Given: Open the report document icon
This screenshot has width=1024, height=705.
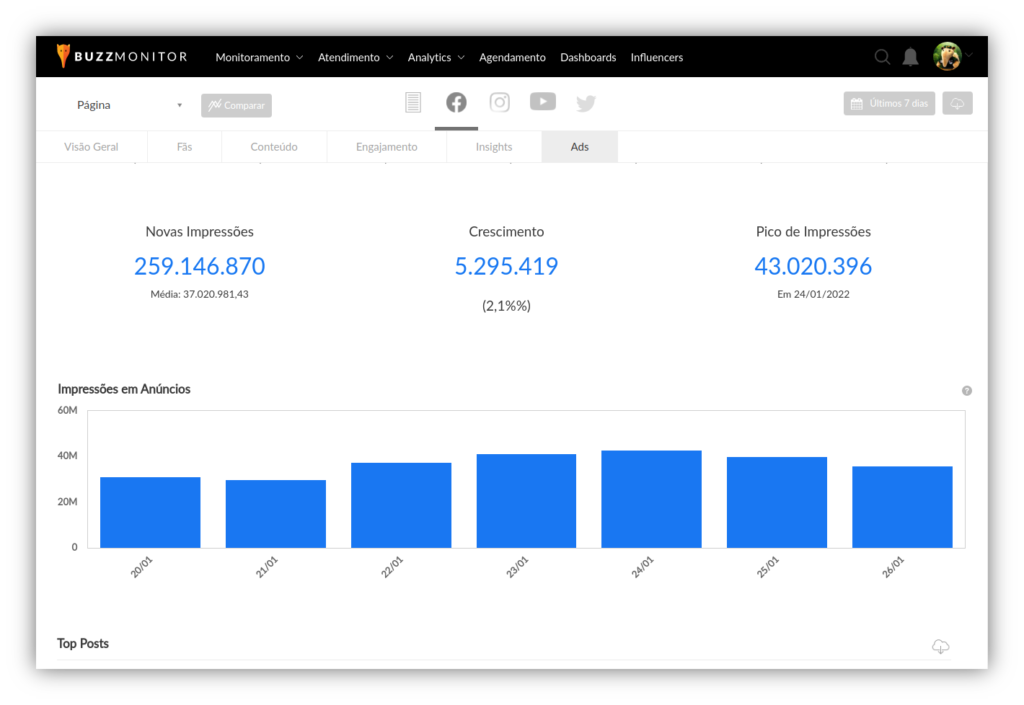Looking at the screenshot, I should click(x=413, y=102).
